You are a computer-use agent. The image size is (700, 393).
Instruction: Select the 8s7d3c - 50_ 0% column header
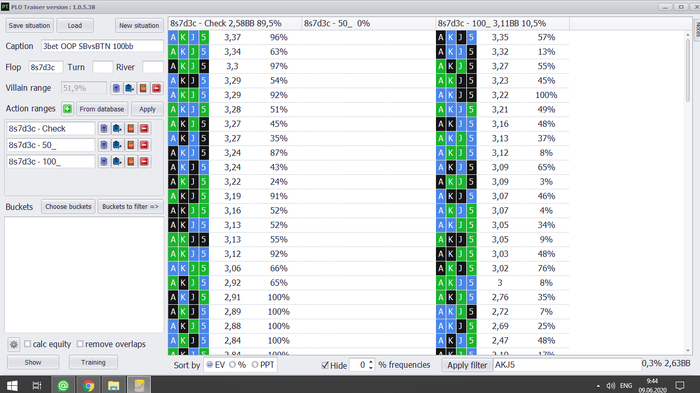369,24
